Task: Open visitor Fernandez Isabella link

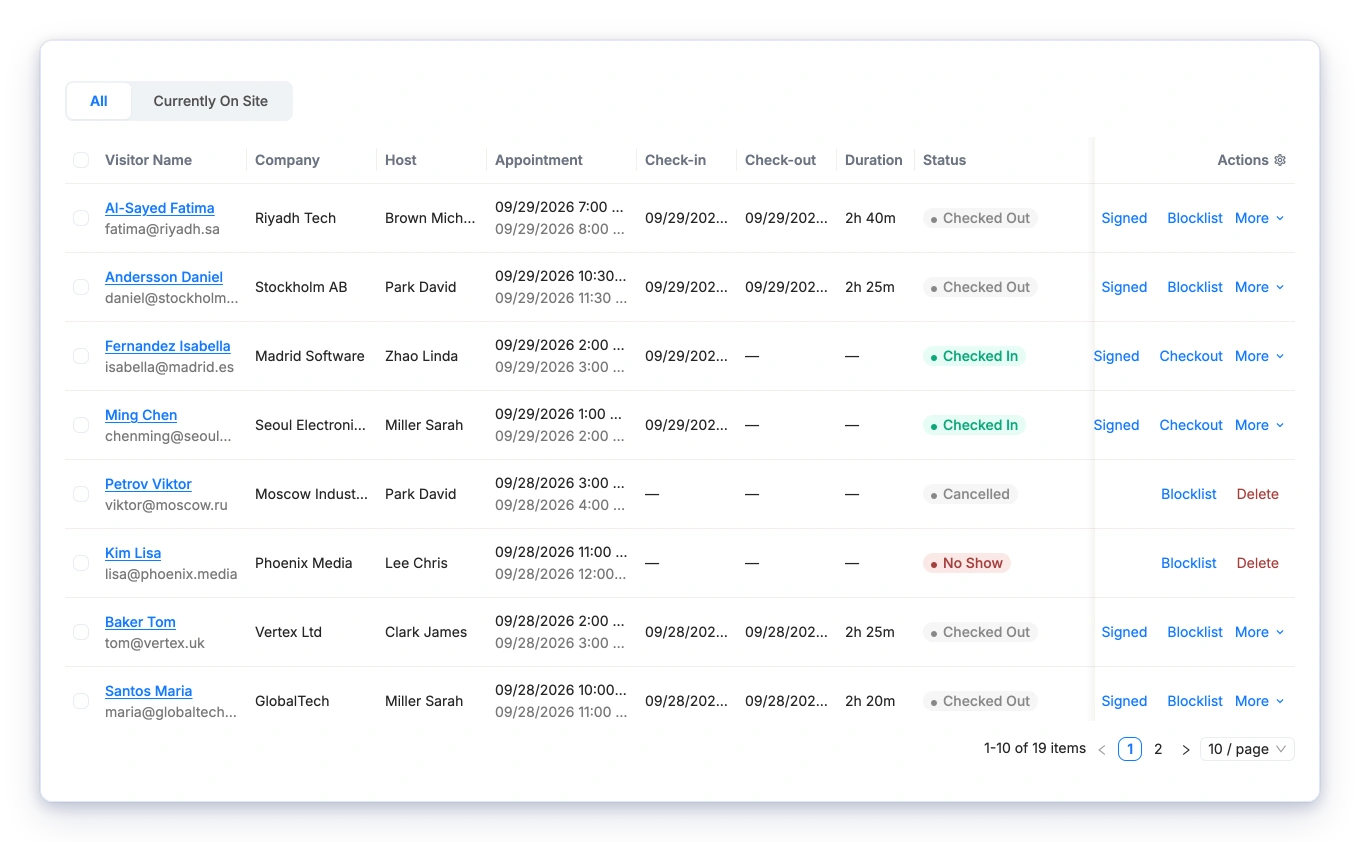Action: coord(168,346)
